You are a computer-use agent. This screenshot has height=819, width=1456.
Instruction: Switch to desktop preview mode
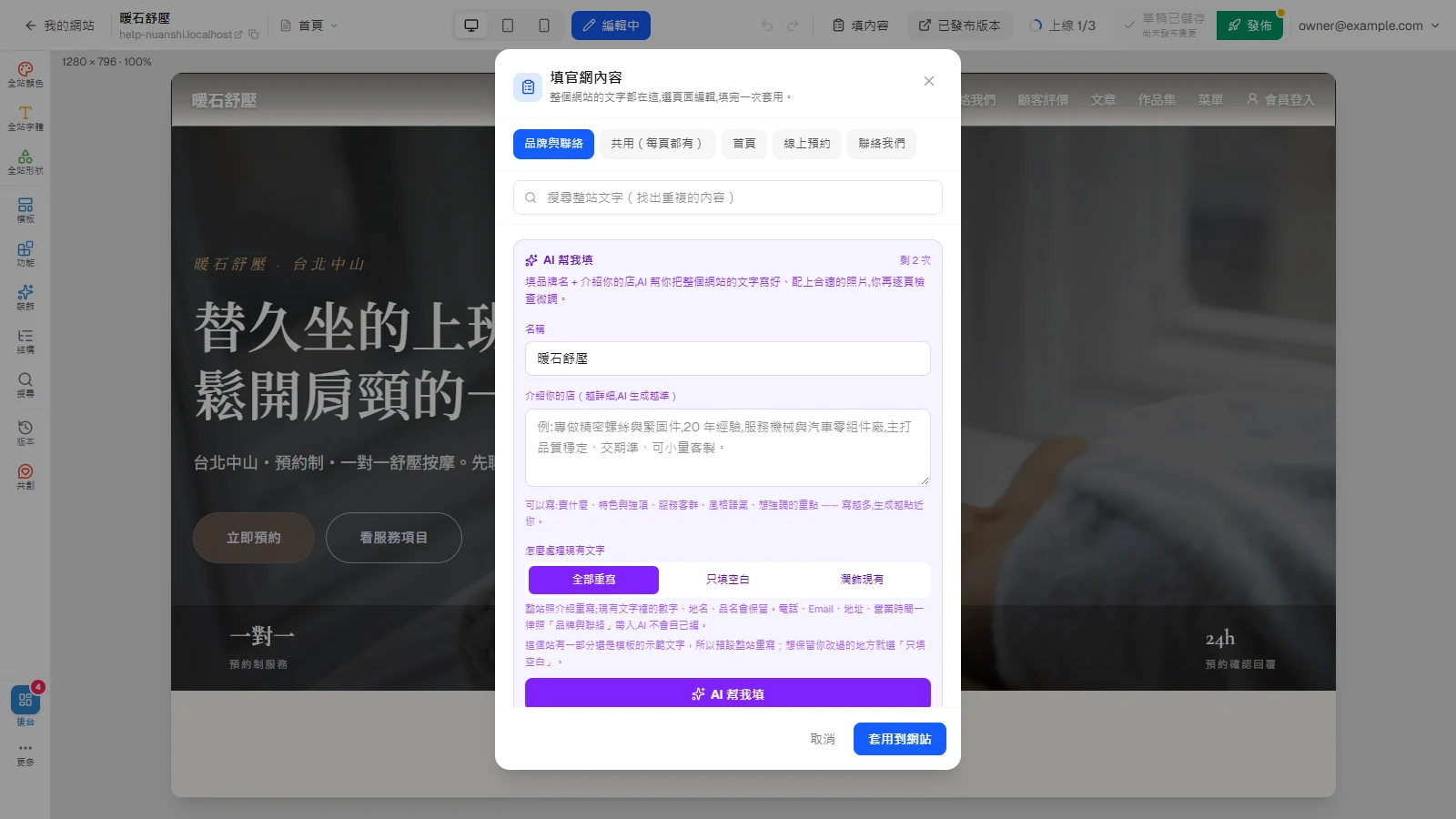click(471, 25)
